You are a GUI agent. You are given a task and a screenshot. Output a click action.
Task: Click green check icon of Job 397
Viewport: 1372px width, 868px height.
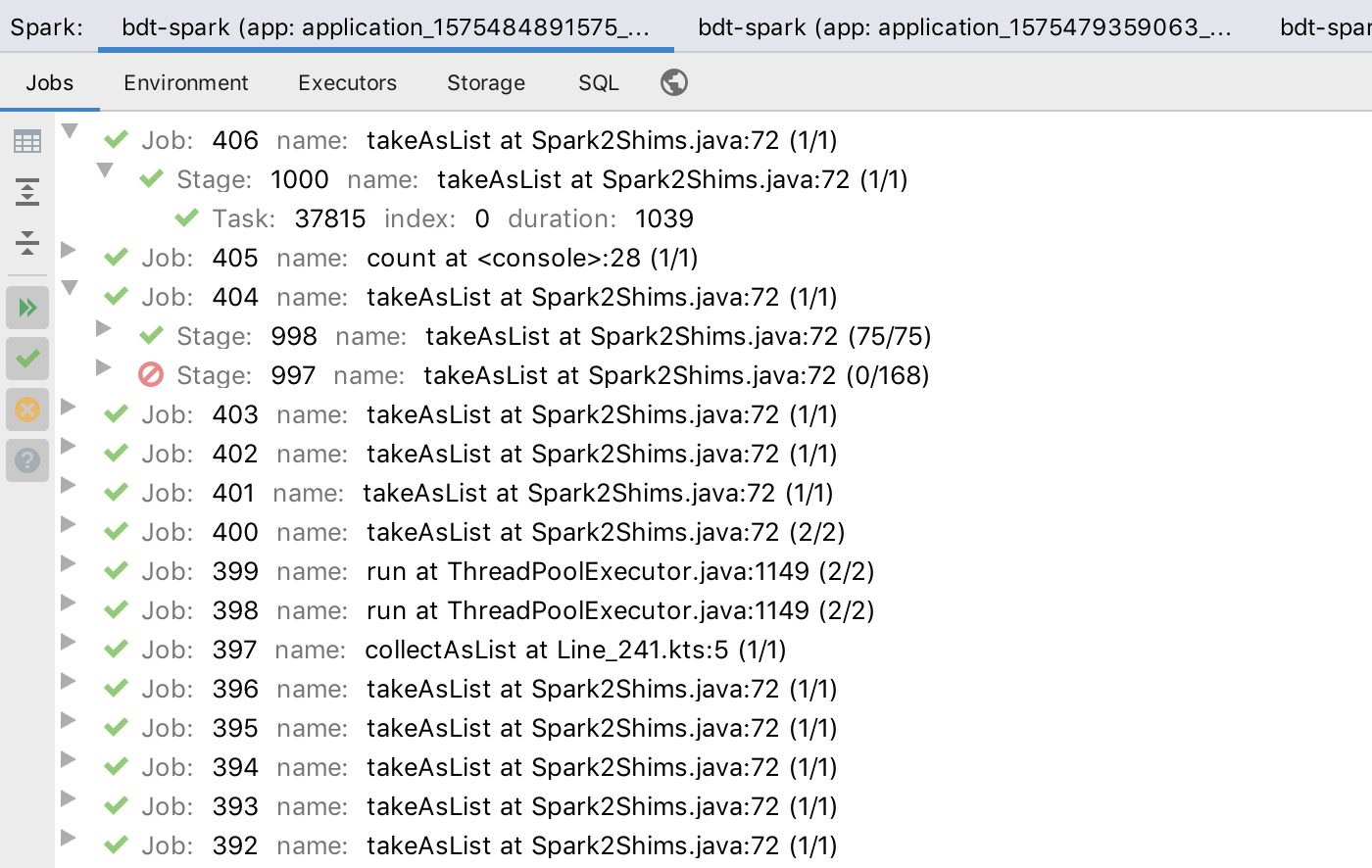(x=117, y=649)
